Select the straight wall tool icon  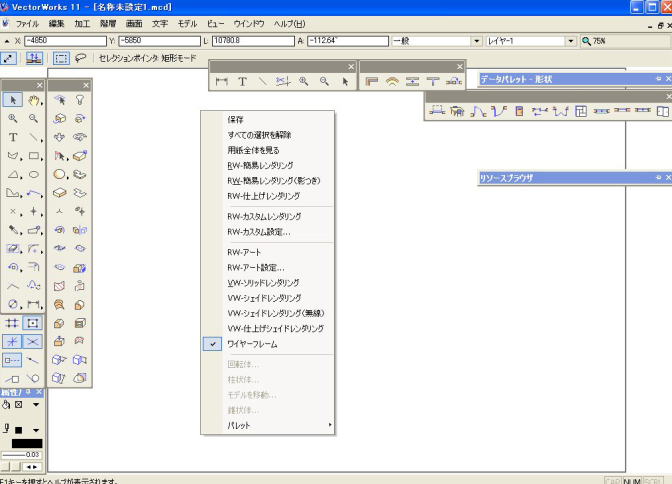372,81
